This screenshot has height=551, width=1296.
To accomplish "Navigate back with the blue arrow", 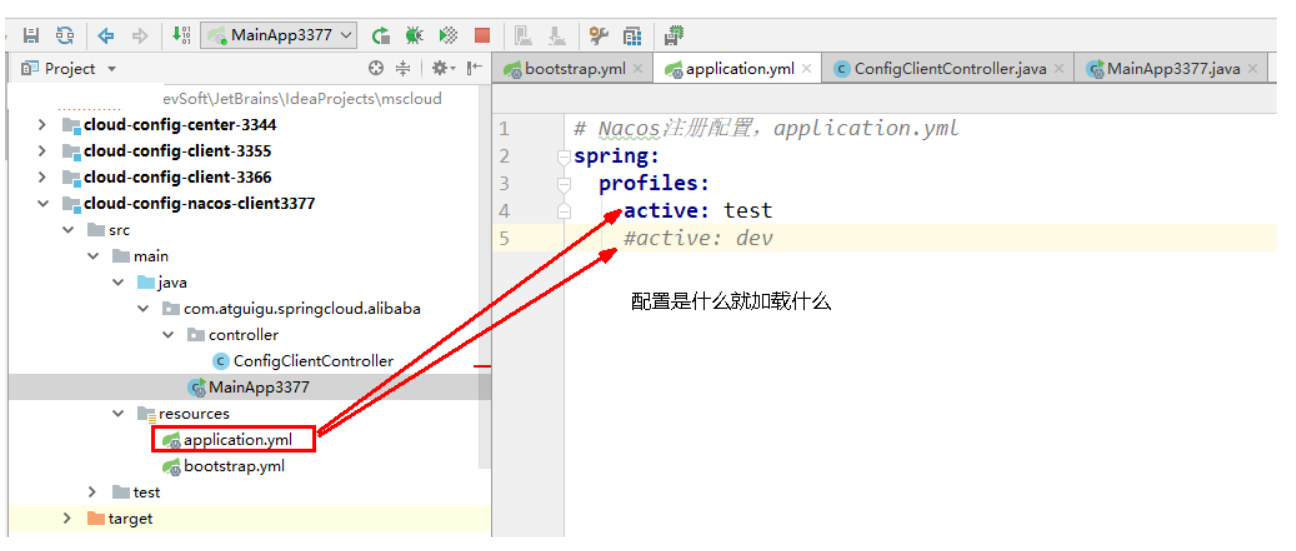I will point(106,35).
